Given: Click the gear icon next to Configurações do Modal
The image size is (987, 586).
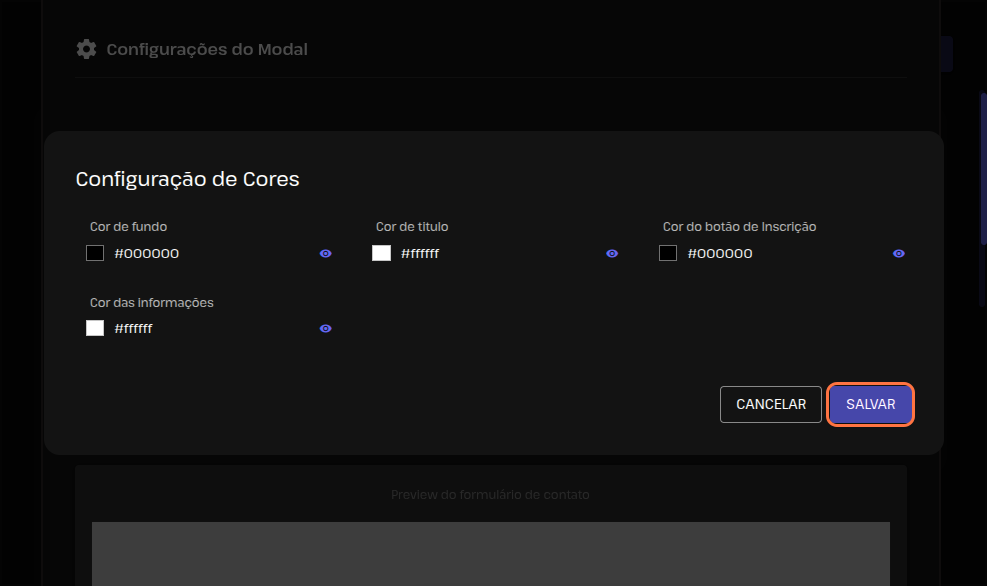Looking at the screenshot, I should click(87, 49).
